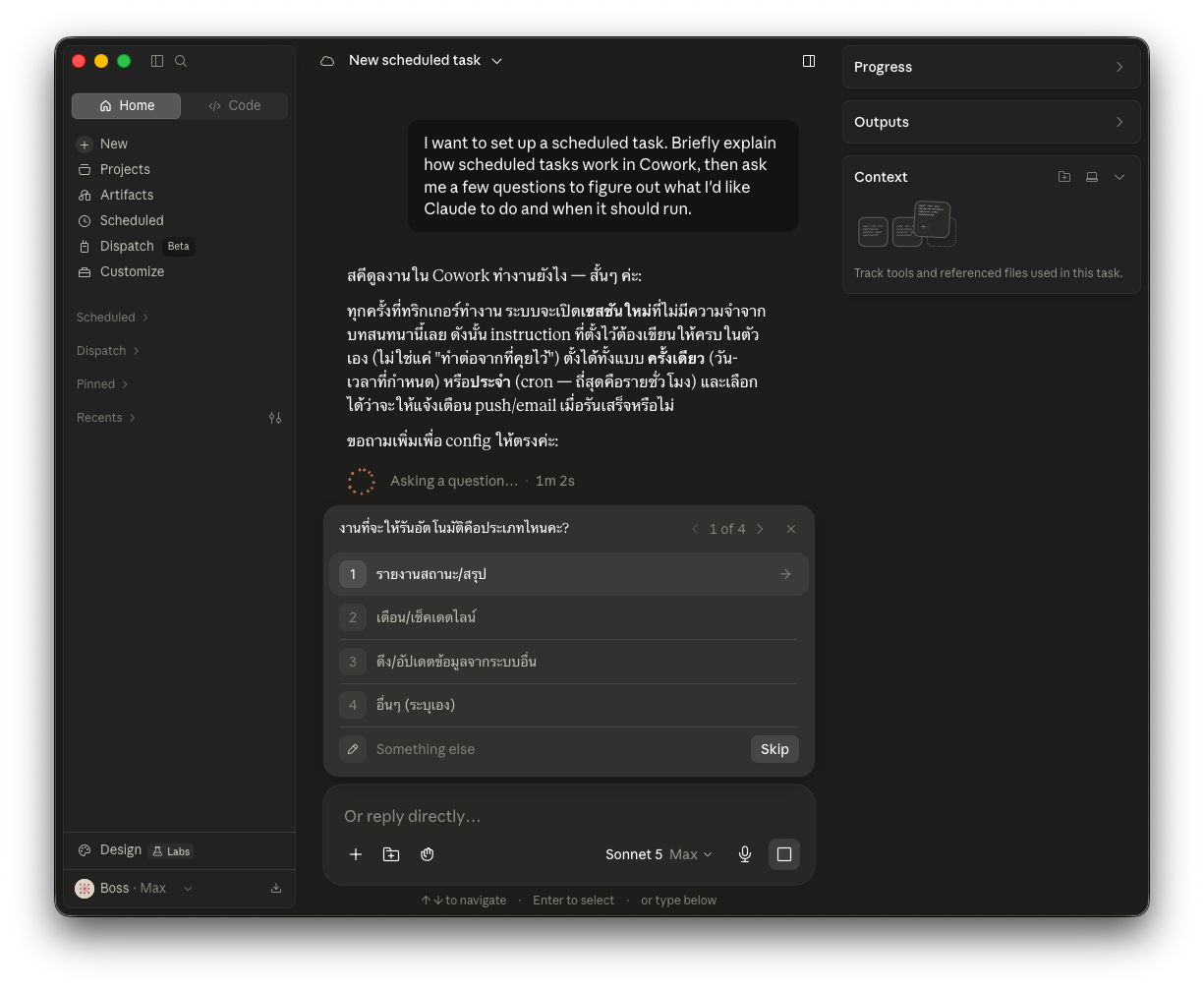The height and width of the screenshot is (989, 1204).
Task: Open the New scheduled task title dropdown
Action: 426,61
